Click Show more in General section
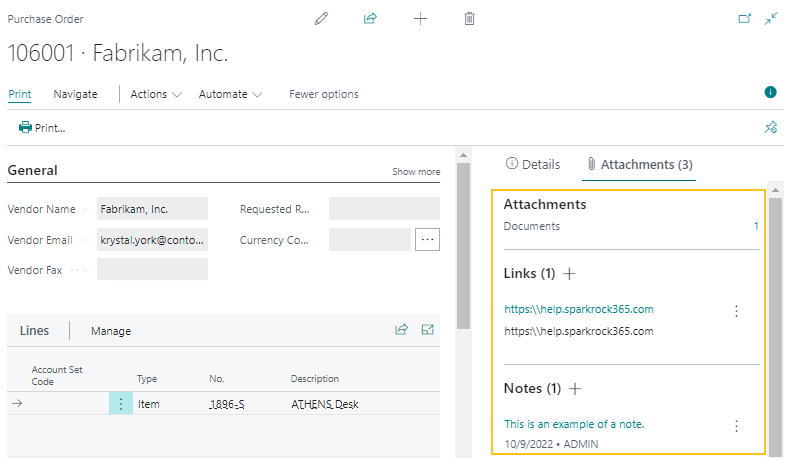Viewport: 792px width, 458px height. 416,172
